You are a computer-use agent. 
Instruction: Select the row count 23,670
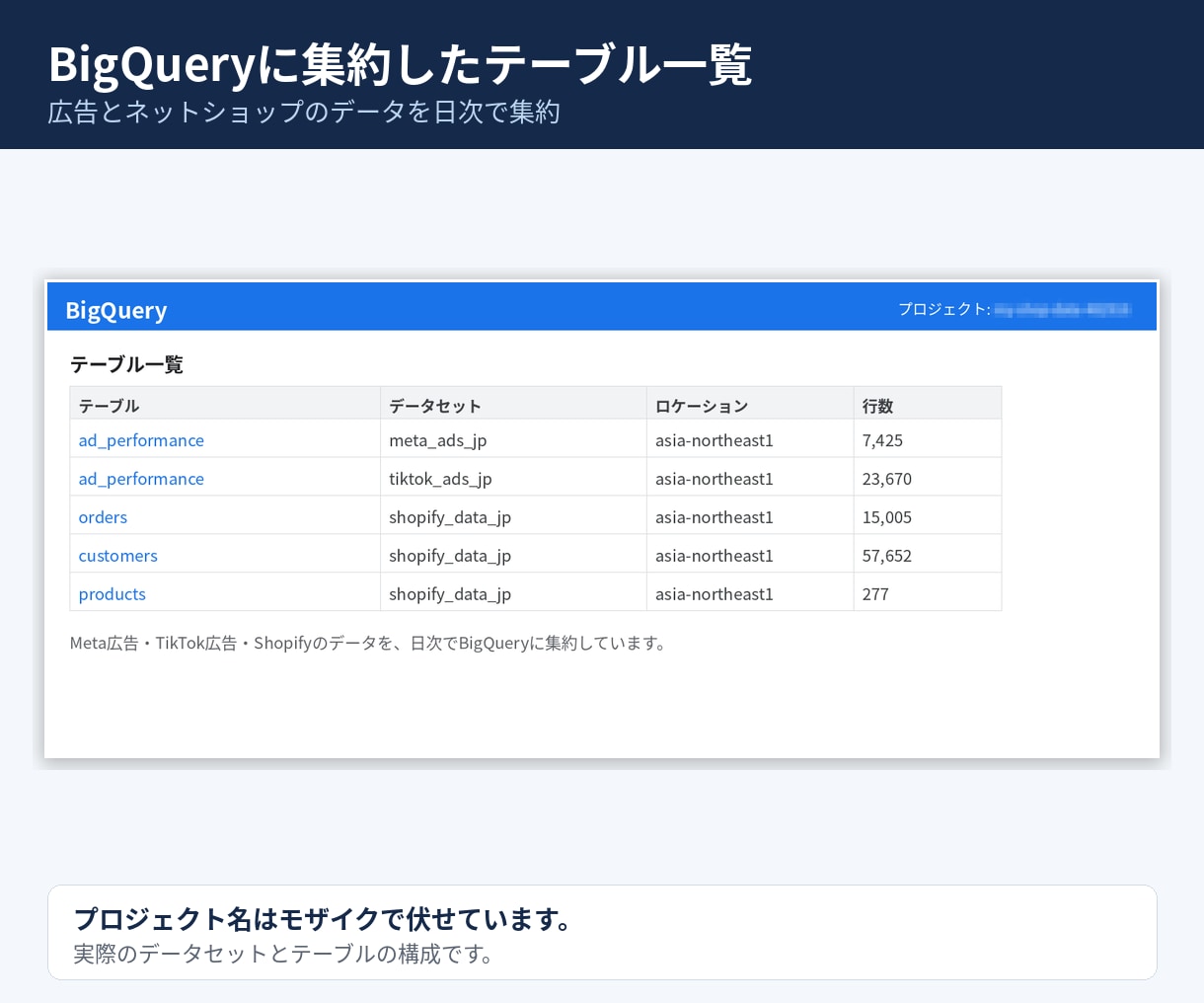(x=887, y=479)
